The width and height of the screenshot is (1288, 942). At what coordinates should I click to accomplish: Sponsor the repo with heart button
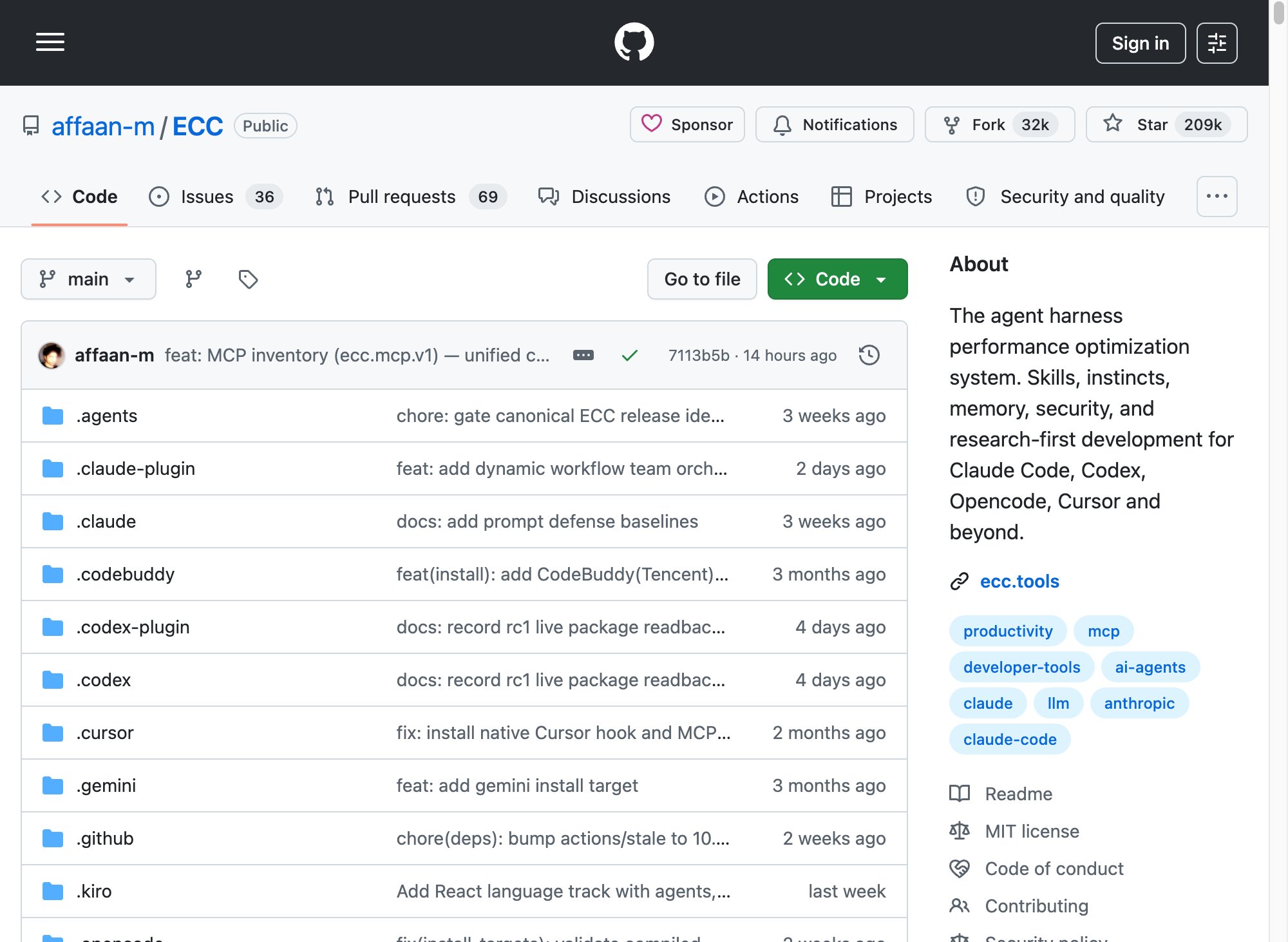tap(687, 124)
